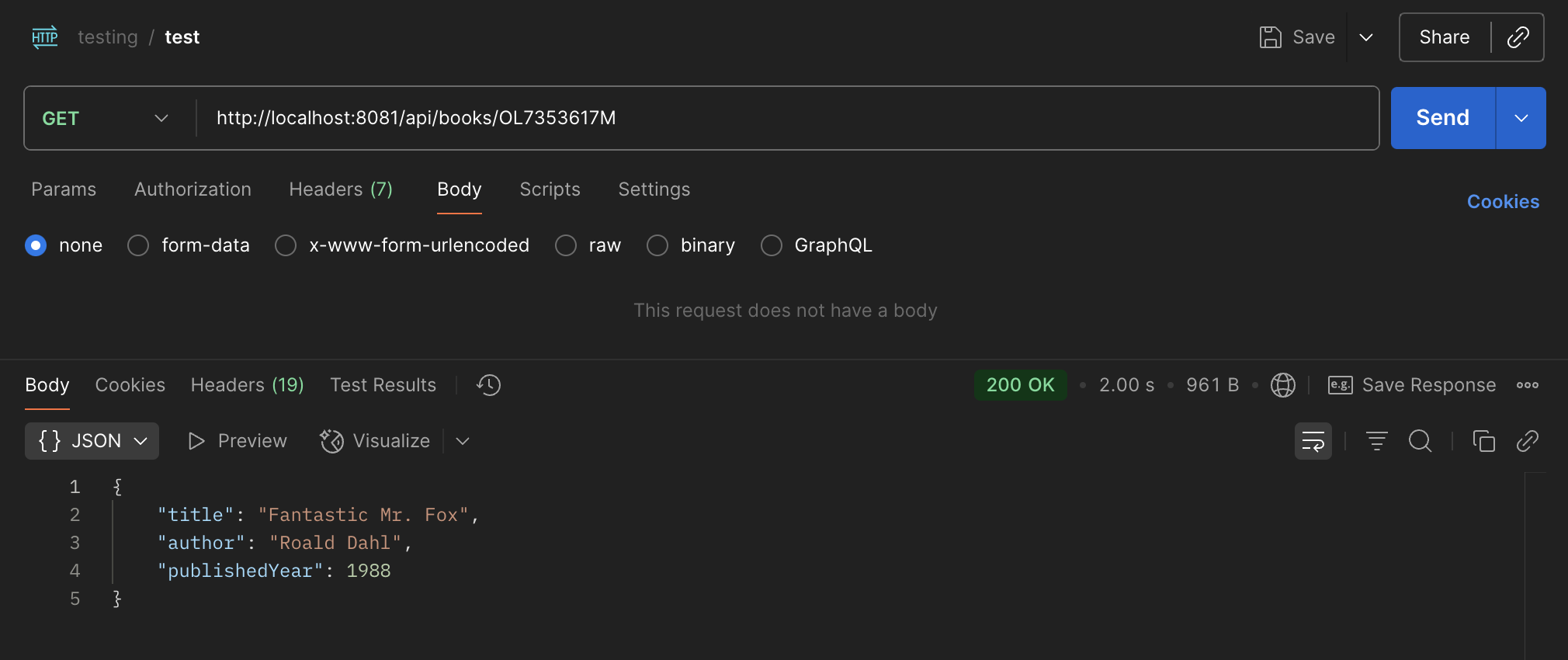Choose the GraphQL body option
The width and height of the screenshot is (1568, 660).
(772, 245)
